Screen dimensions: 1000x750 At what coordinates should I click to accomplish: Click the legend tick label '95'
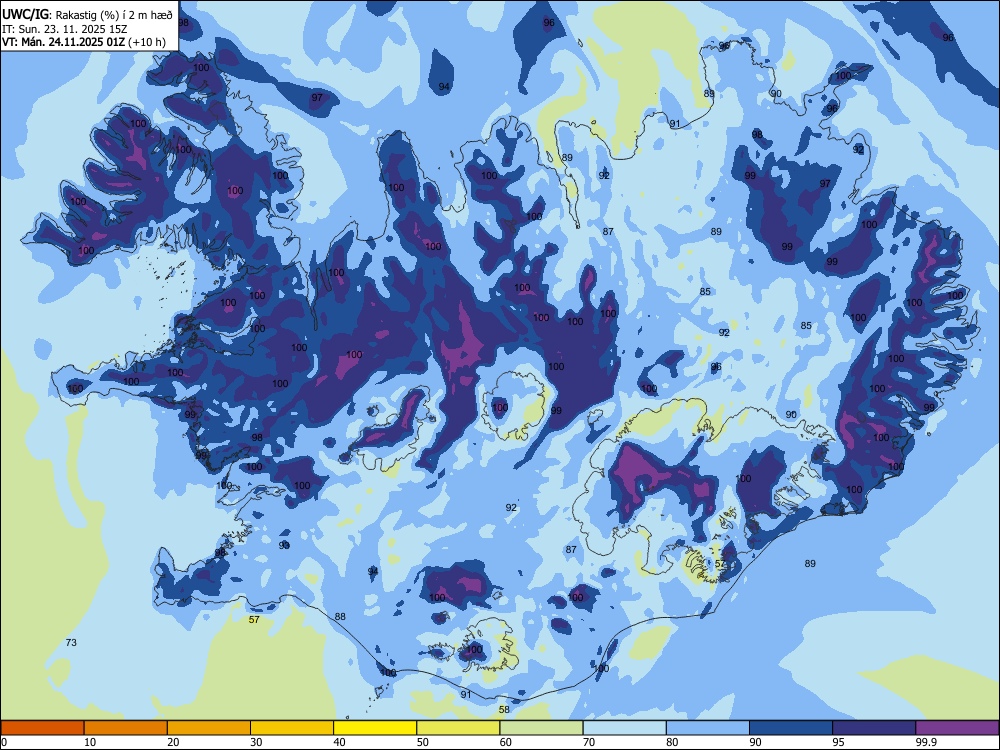[x=838, y=742]
